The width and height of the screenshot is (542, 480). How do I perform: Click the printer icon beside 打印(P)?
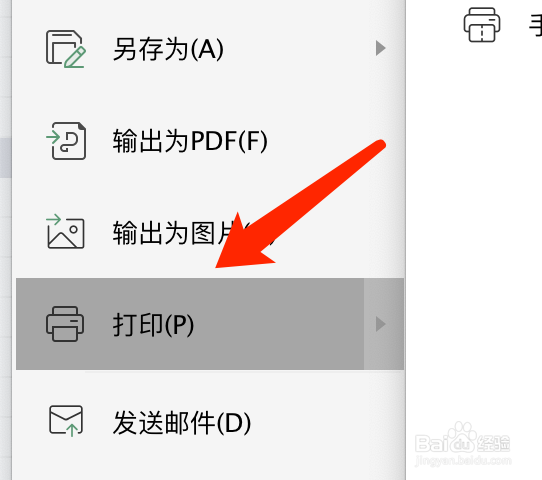tap(65, 324)
